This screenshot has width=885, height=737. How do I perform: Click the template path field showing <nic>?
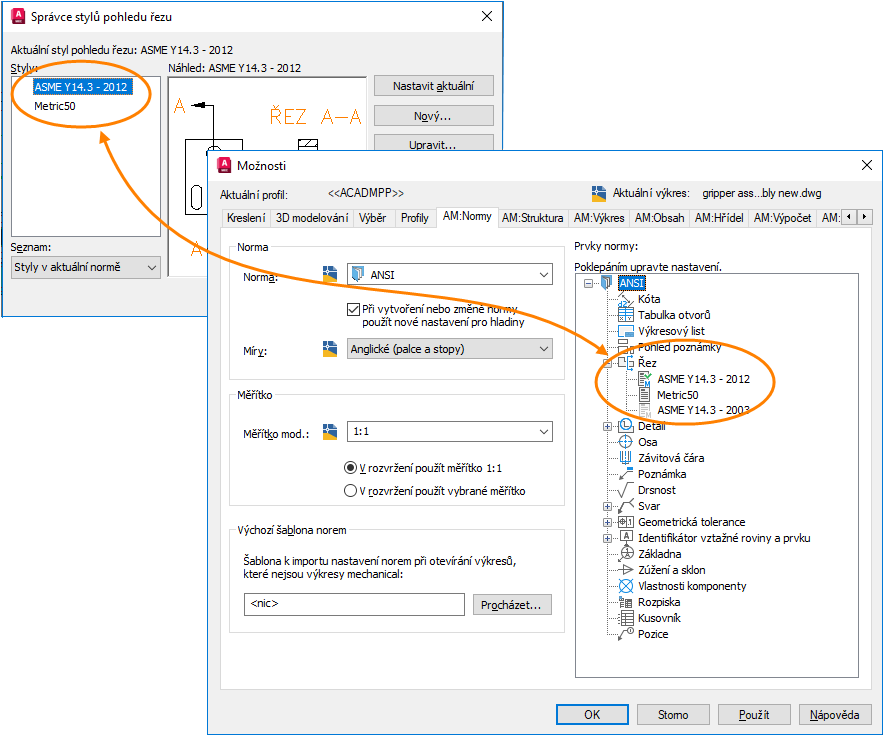[x=354, y=604]
